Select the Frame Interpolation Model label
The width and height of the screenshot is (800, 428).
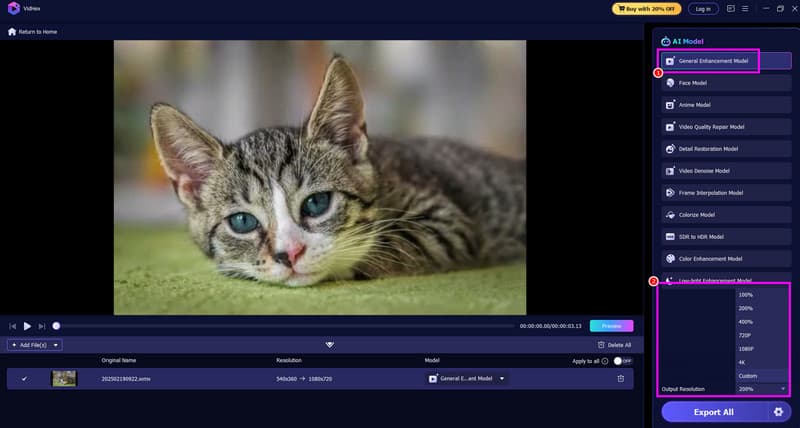711,192
